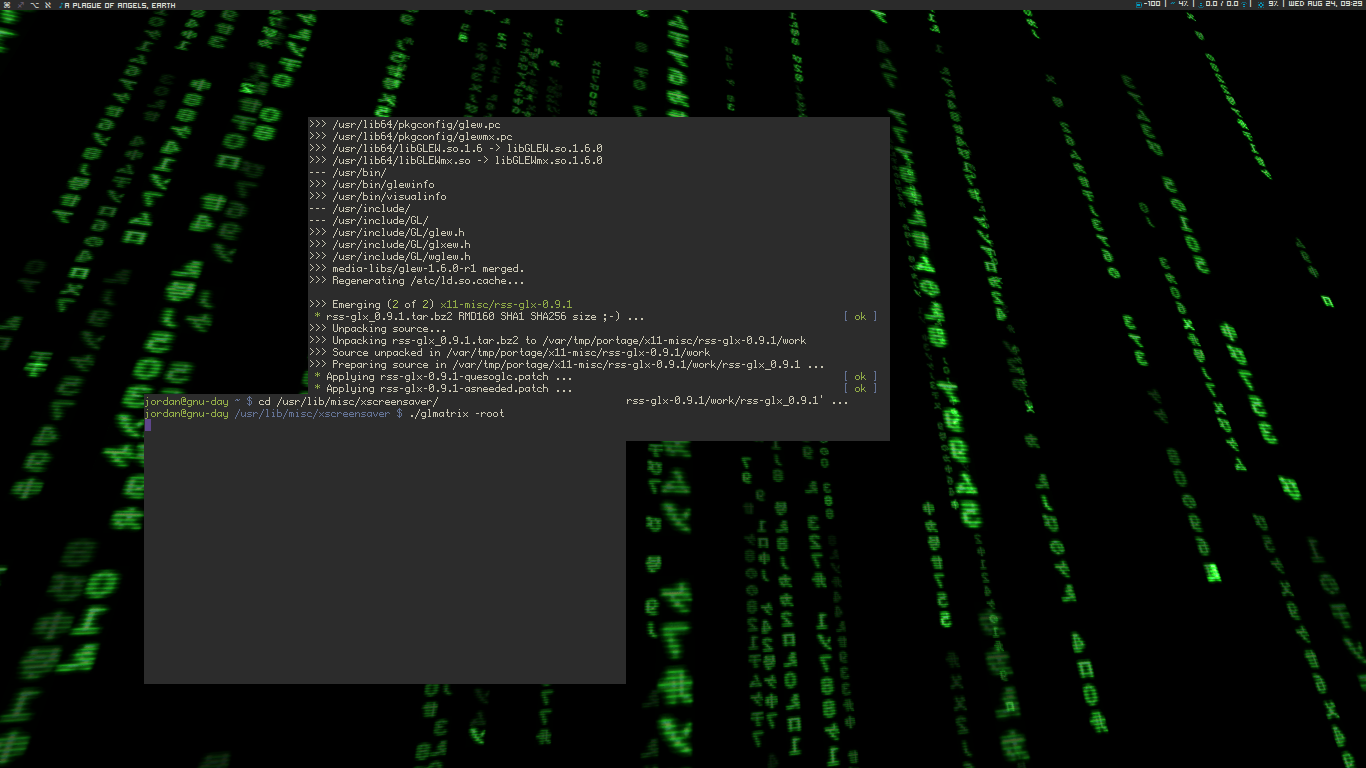Switch to the second workspace arrow icon
Screen dimensions: 1366x768
[x=21, y=5]
